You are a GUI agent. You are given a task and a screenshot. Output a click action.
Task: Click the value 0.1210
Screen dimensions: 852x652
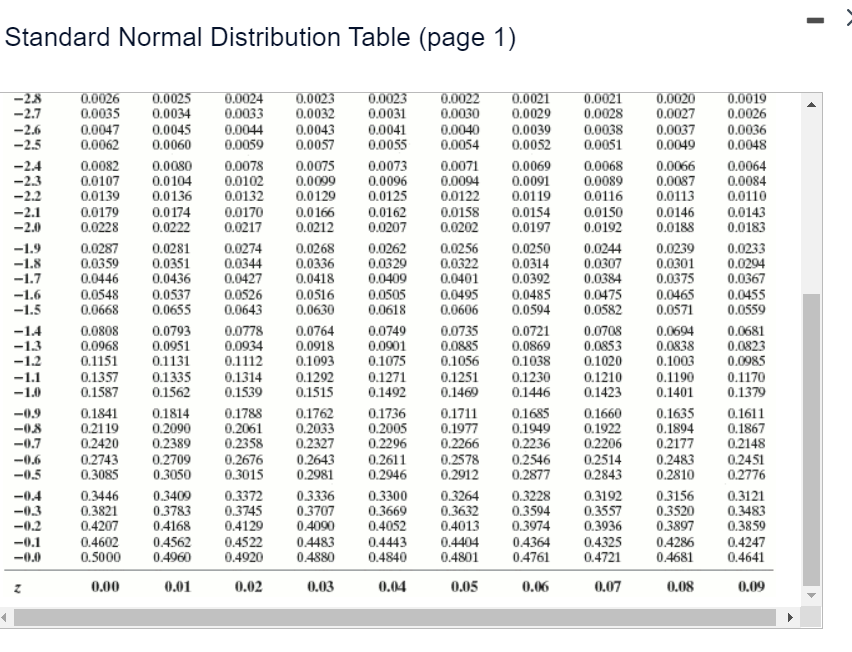coord(603,377)
